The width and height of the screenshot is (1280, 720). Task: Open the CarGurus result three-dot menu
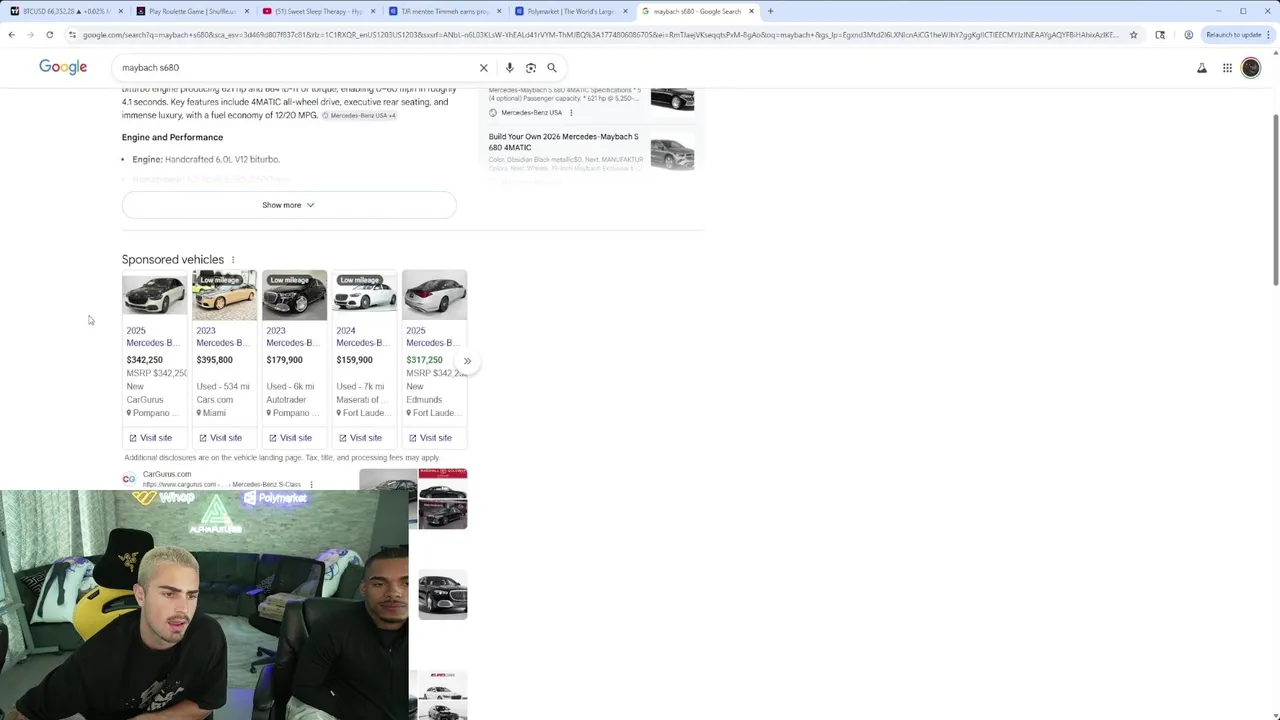click(x=311, y=484)
